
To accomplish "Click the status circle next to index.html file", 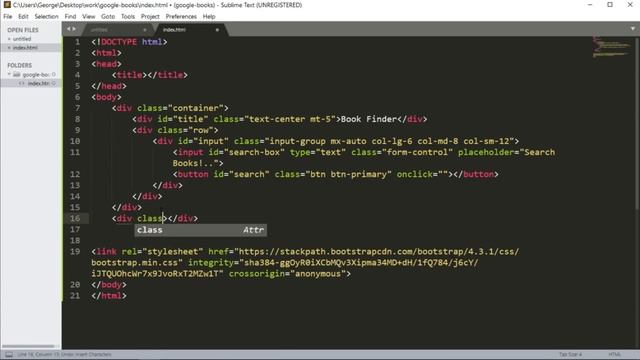I will (54, 83).
